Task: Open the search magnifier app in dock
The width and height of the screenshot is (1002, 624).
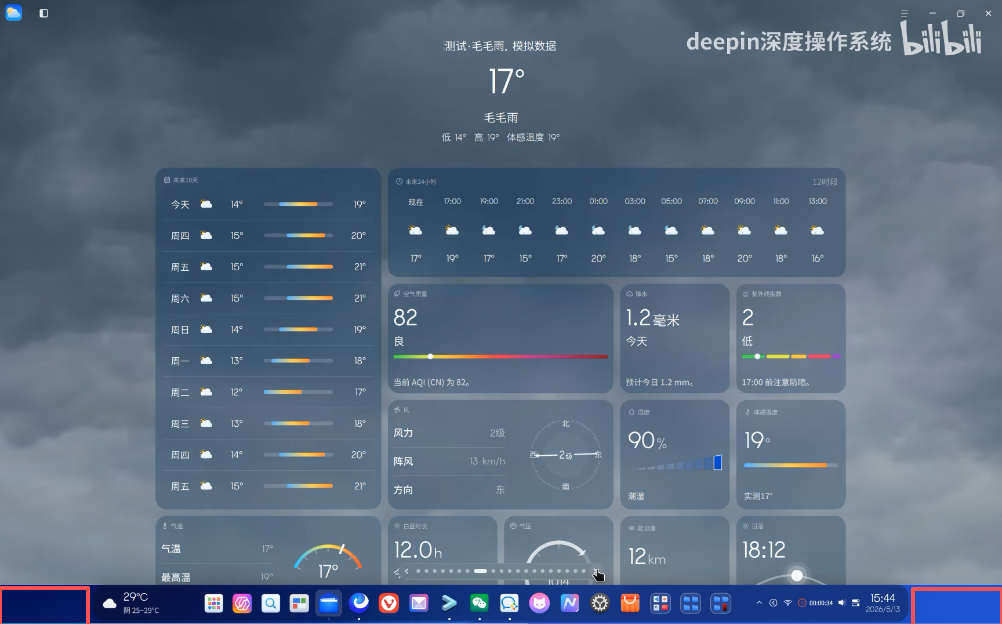Action: tap(270, 603)
